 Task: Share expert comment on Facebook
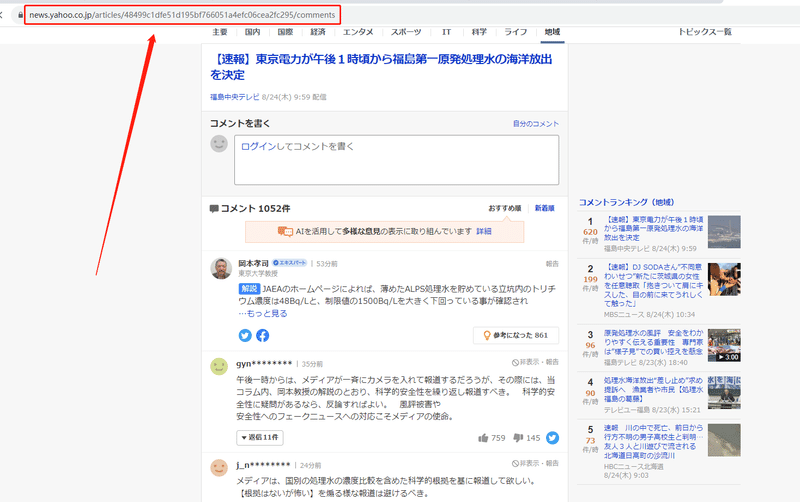[x=263, y=335]
